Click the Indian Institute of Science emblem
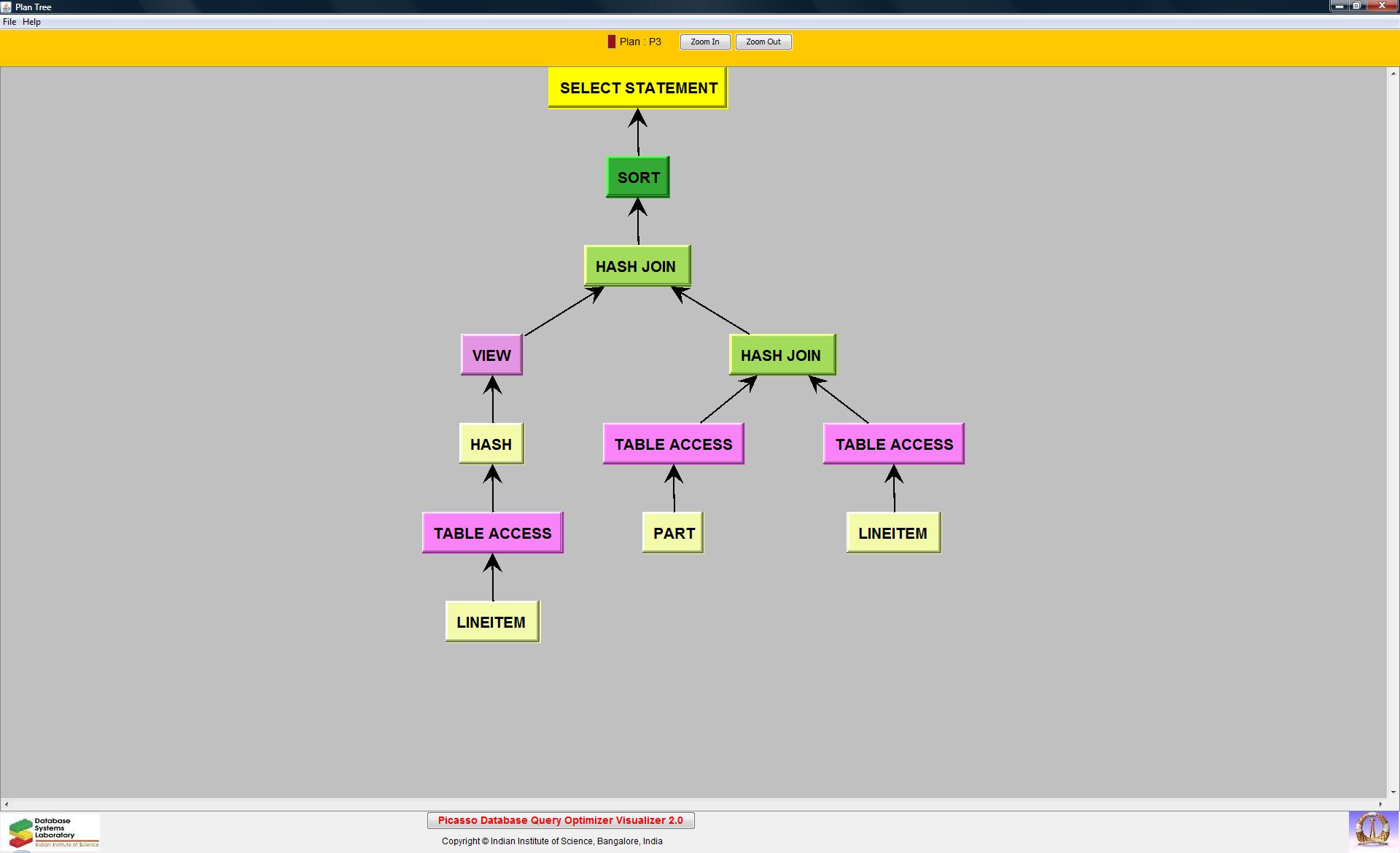 click(x=1372, y=830)
